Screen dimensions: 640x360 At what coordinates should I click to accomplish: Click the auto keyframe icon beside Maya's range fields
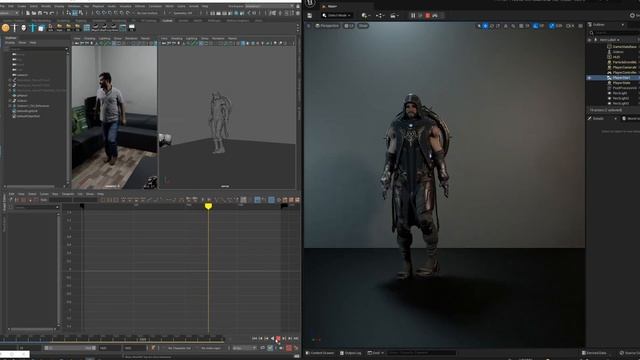pos(153,348)
